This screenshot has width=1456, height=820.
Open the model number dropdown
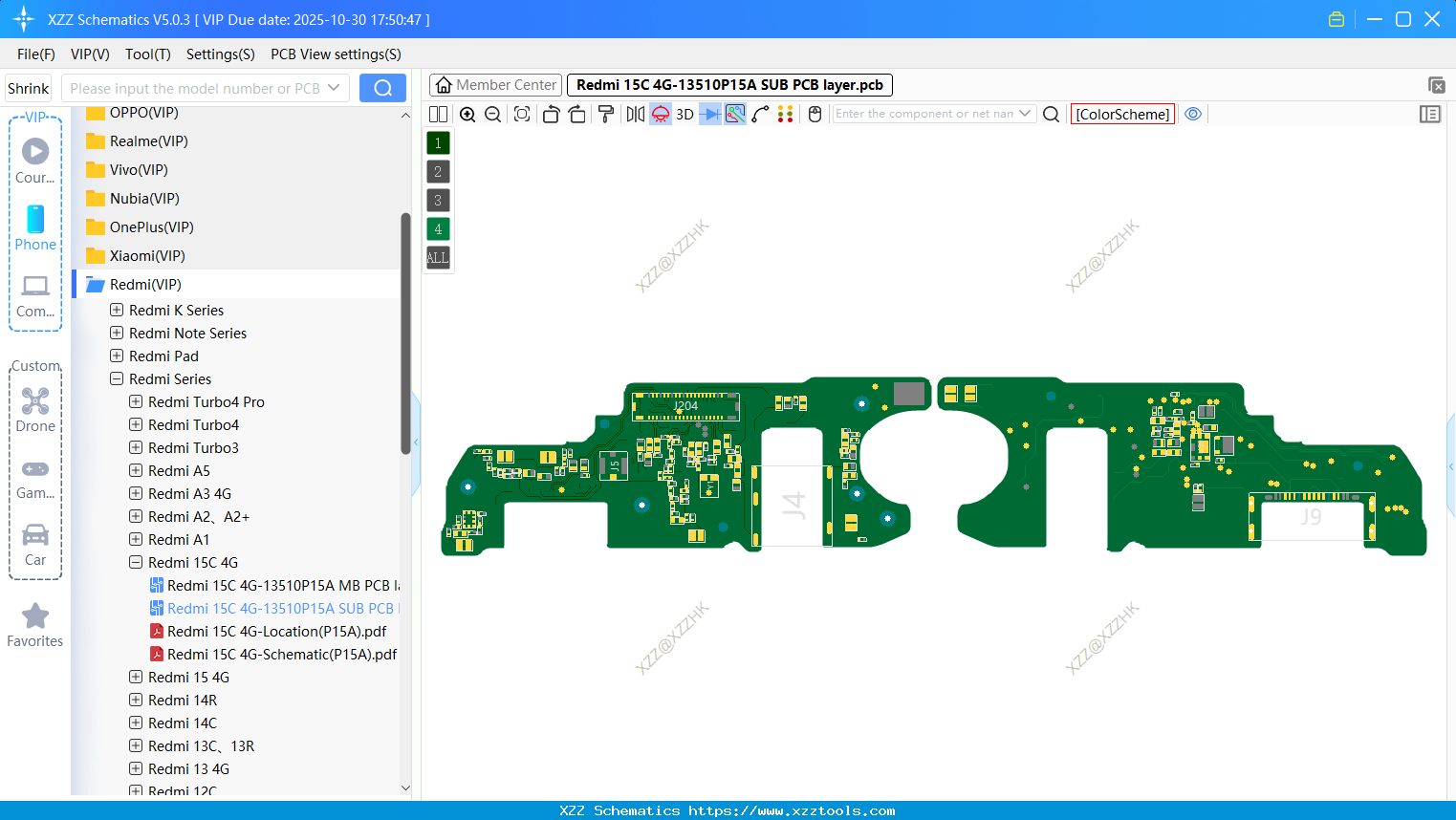click(x=334, y=88)
